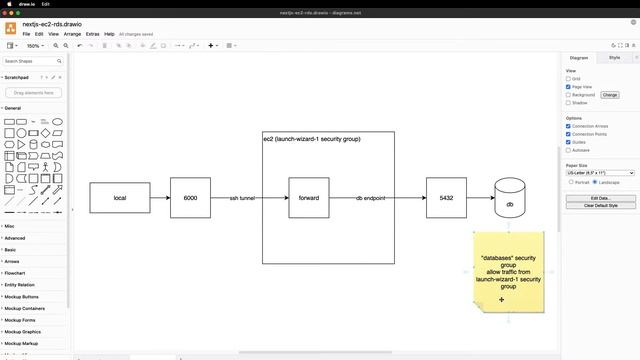The height and width of the screenshot is (360, 640).
Task: Click the Scratchpad close icon
Action: (60, 77)
